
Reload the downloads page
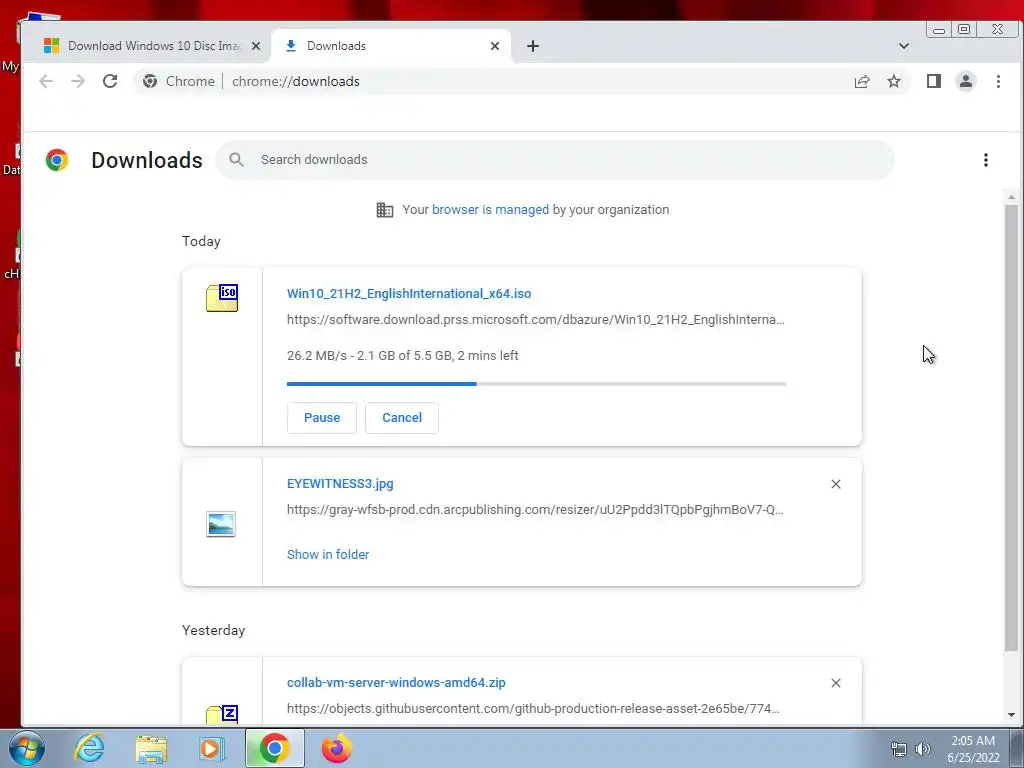pos(110,81)
